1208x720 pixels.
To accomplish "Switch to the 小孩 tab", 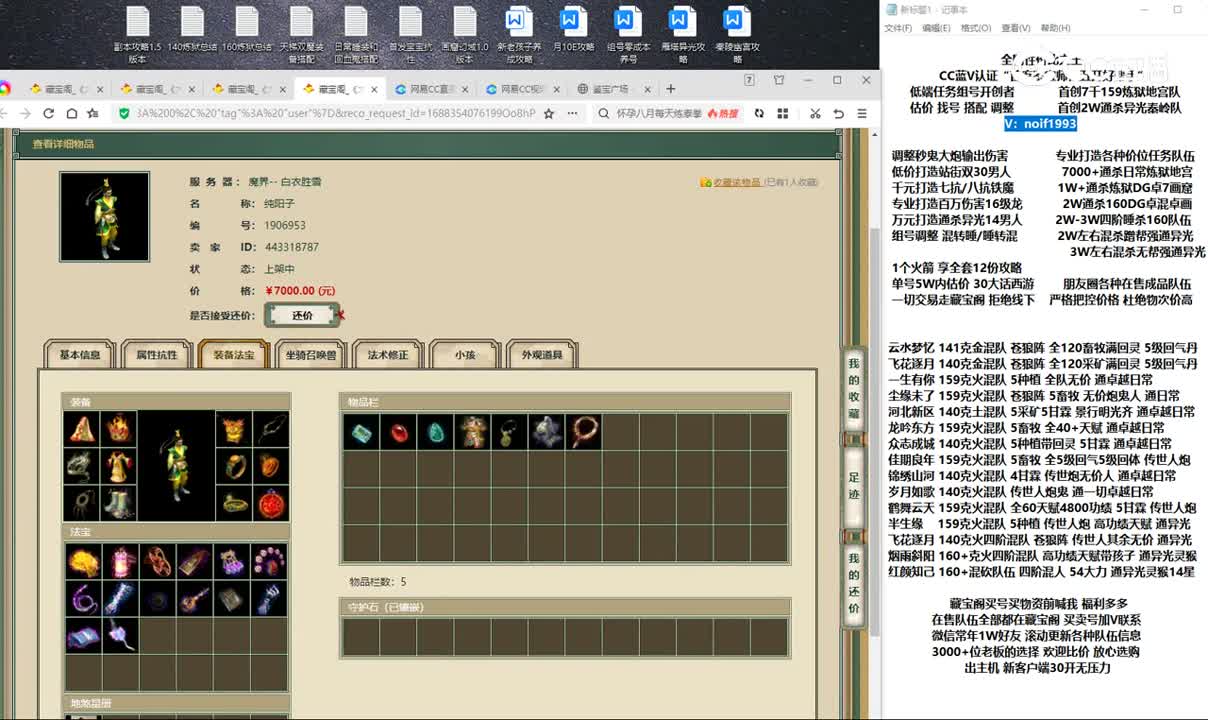I will [465, 355].
